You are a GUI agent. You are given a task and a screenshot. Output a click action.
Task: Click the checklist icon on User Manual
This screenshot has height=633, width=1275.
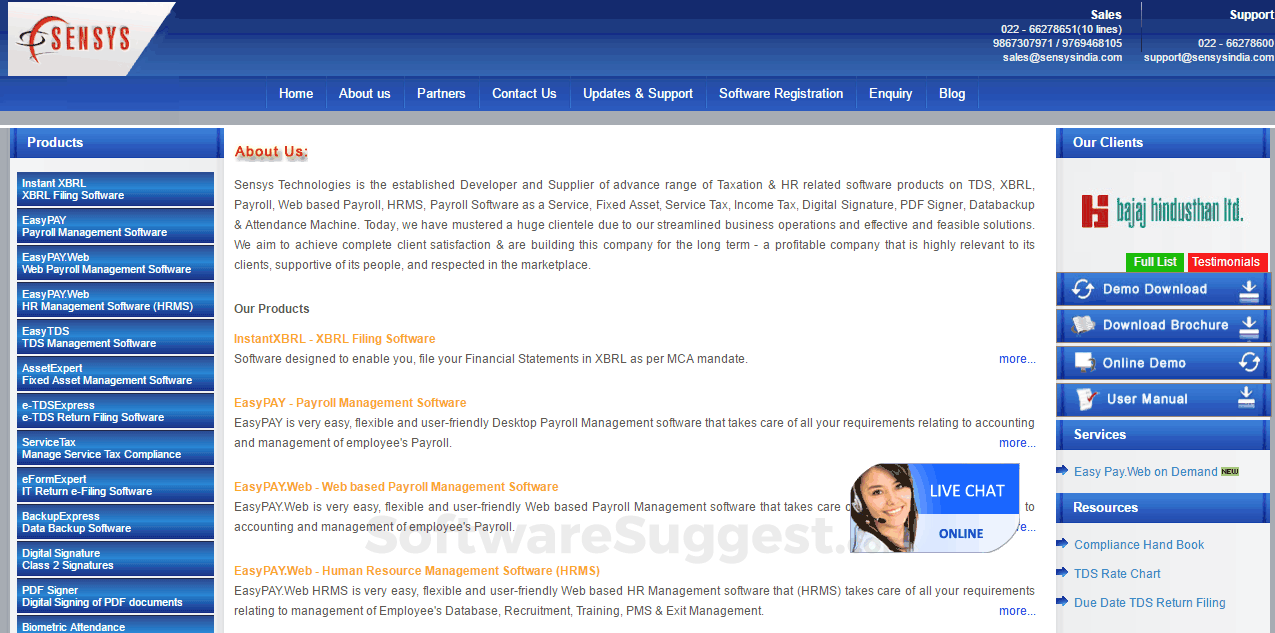(x=1086, y=399)
